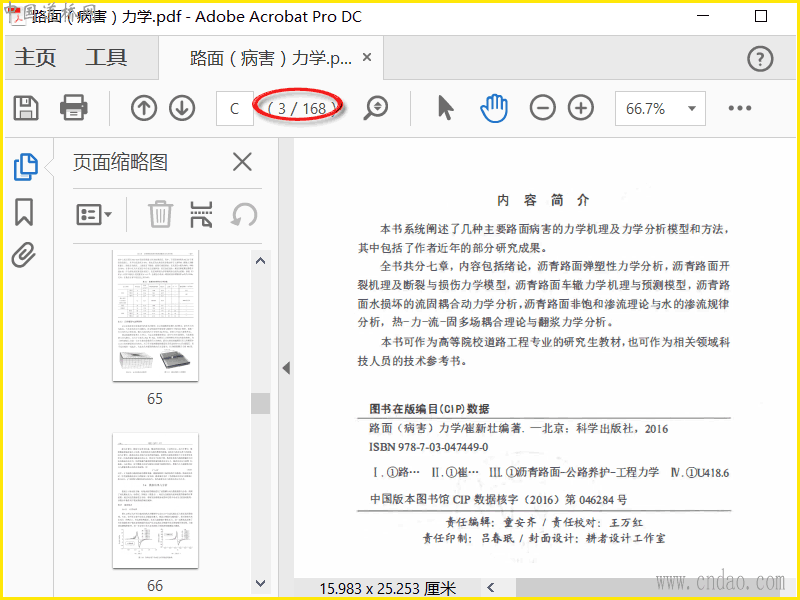Click the 15.983 x 25.253 厘米 page size
Image resolution: width=800 pixels, height=600 pixels.
click(x=388, y=588)
